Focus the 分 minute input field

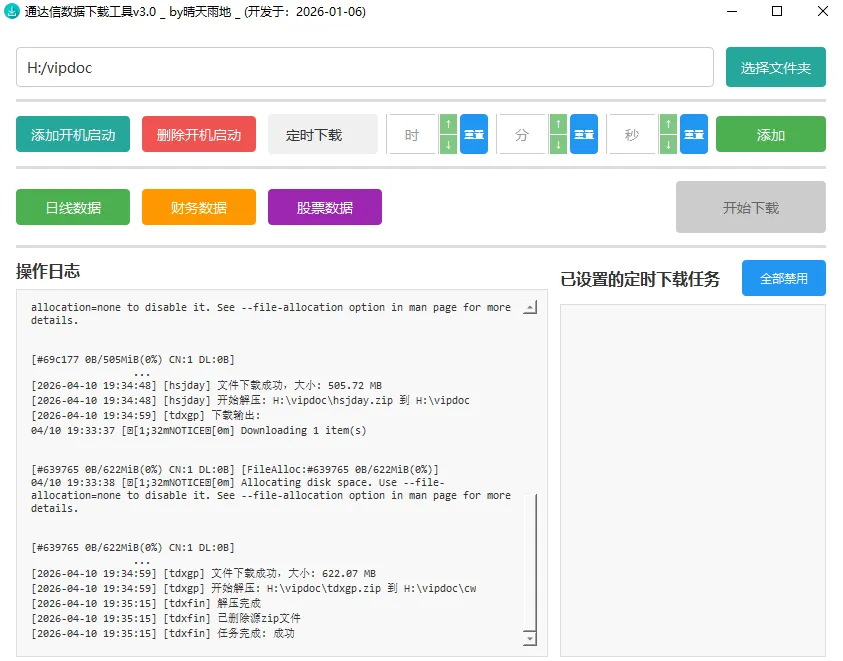click(x=521, y=134)
